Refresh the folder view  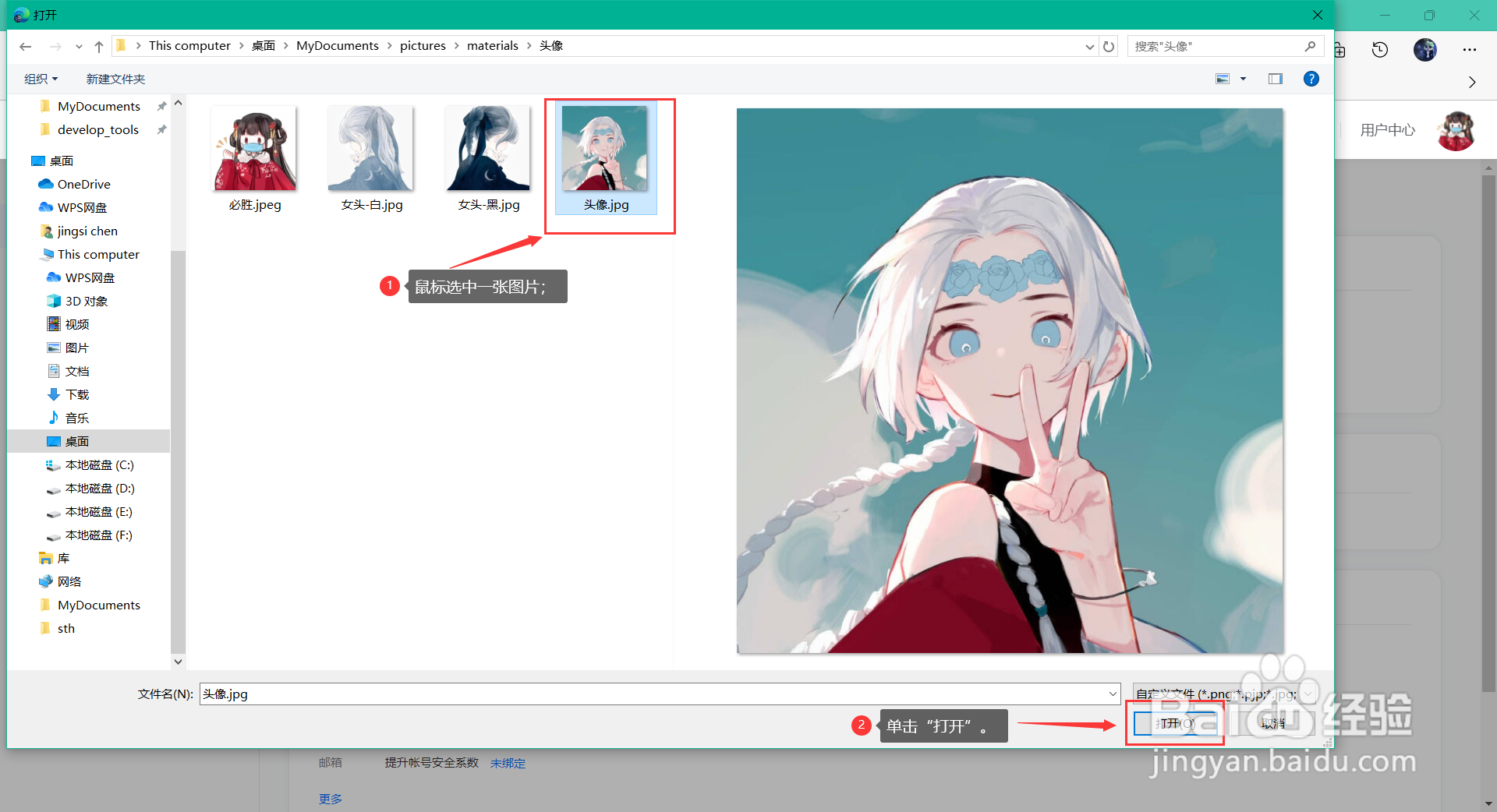tap(1109, 47)
